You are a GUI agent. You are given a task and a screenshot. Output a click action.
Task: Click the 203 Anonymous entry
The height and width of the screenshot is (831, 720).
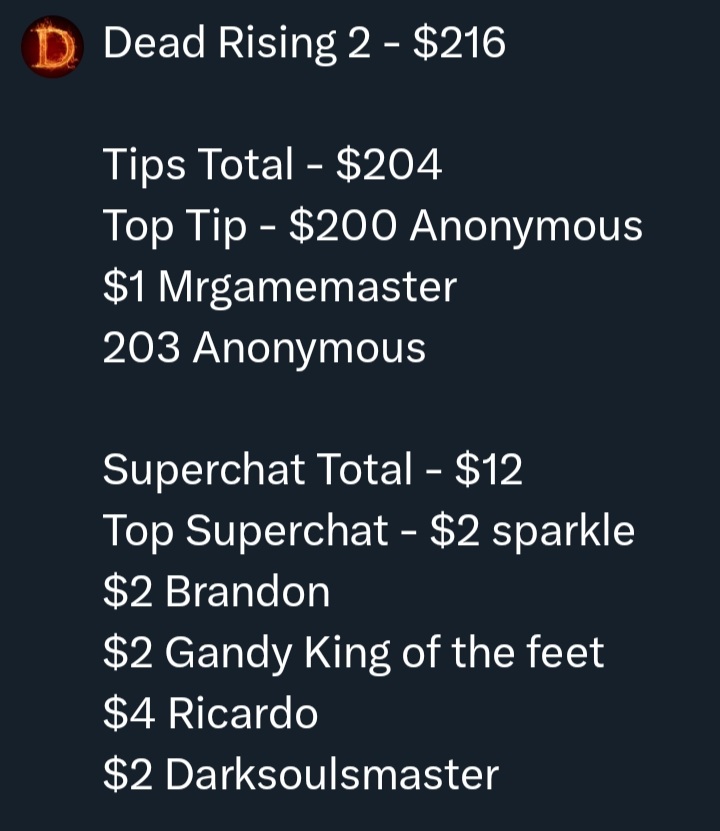(x=264, y=348)
